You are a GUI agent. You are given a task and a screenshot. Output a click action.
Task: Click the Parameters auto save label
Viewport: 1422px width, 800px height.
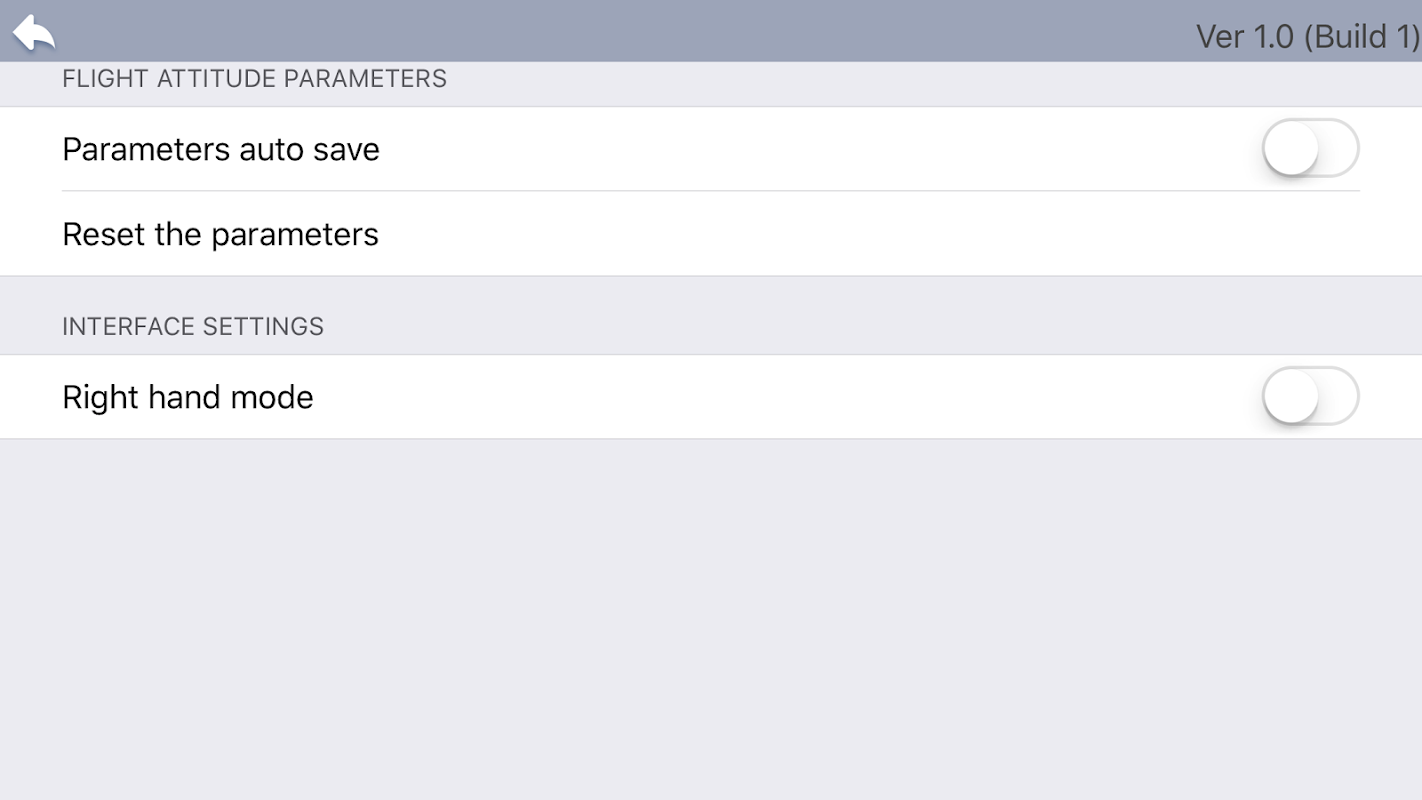click(220, 149)
